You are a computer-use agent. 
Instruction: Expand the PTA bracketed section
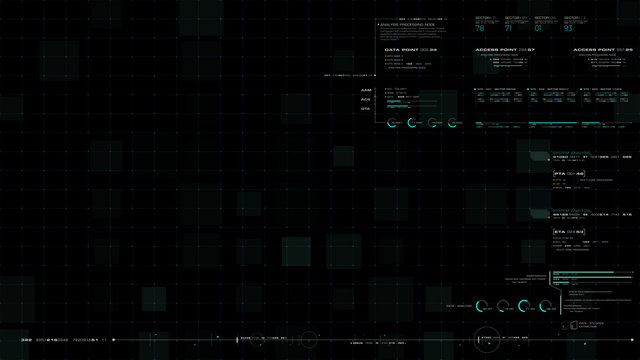[569, 173]
